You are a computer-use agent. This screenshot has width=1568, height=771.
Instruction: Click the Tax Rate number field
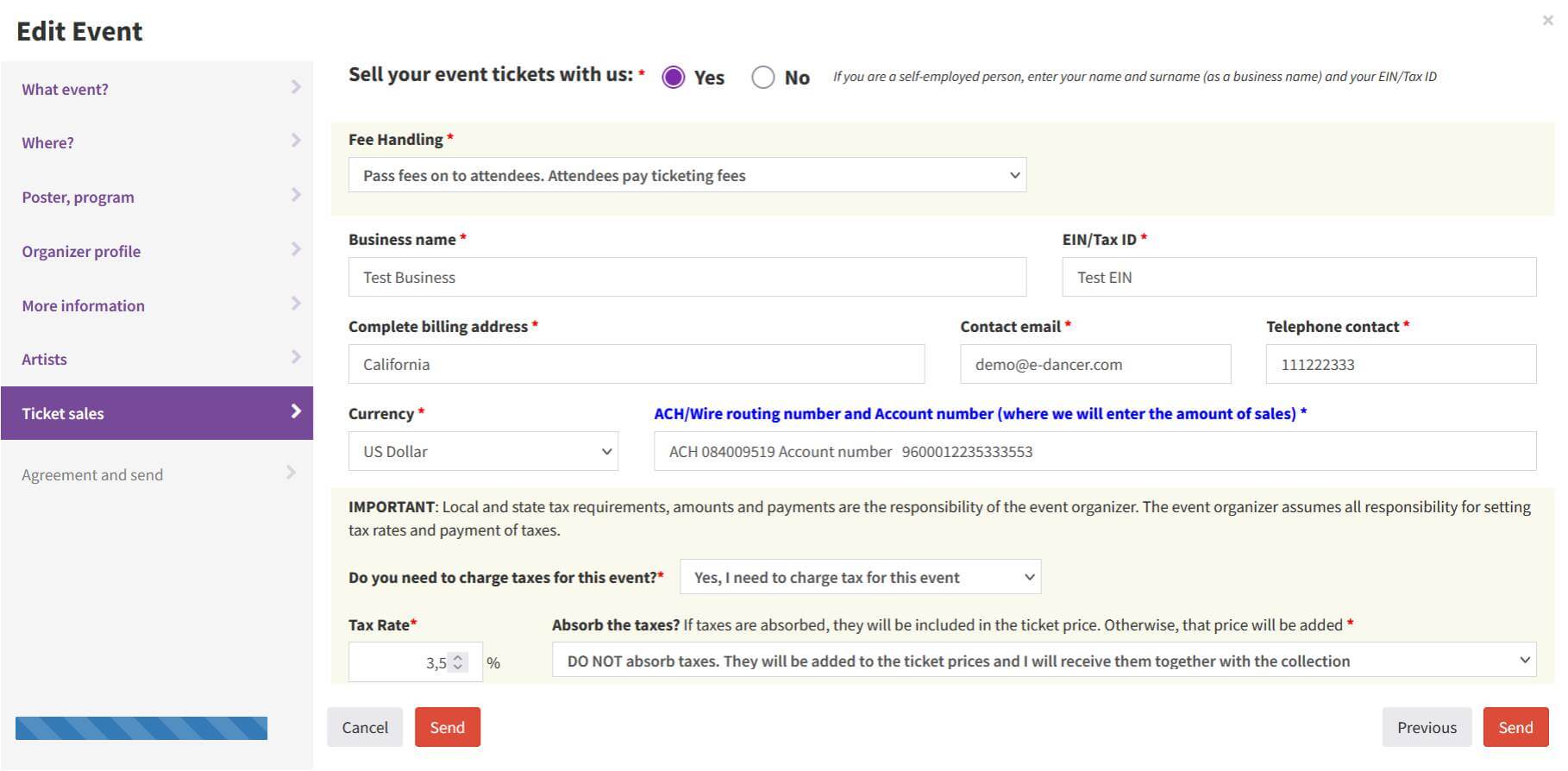click(415, 662)
